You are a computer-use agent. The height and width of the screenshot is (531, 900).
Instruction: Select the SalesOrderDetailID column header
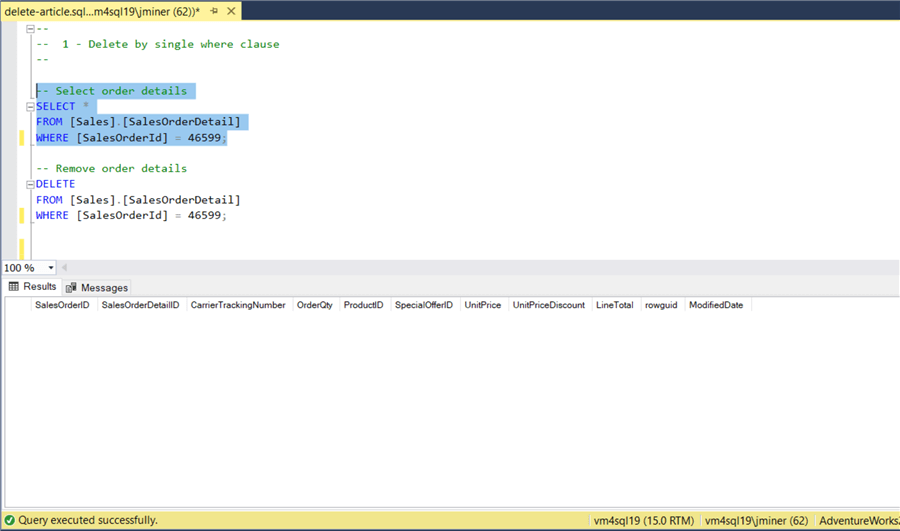[x=141, y=305]
